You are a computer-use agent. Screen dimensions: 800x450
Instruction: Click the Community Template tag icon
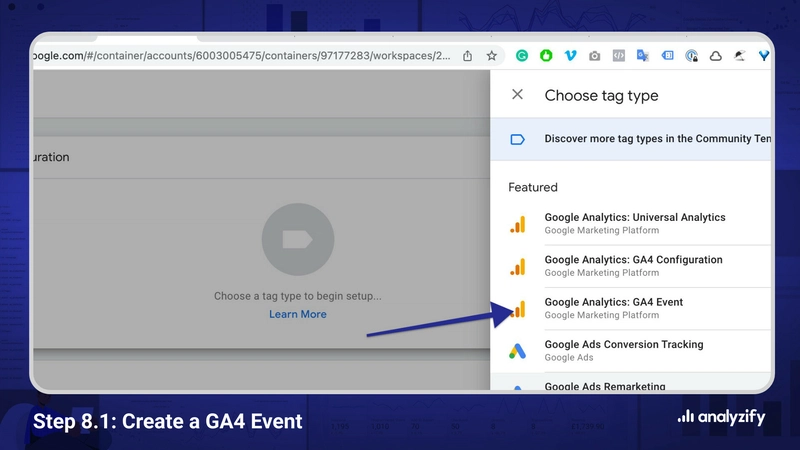(x=517, y=139)
